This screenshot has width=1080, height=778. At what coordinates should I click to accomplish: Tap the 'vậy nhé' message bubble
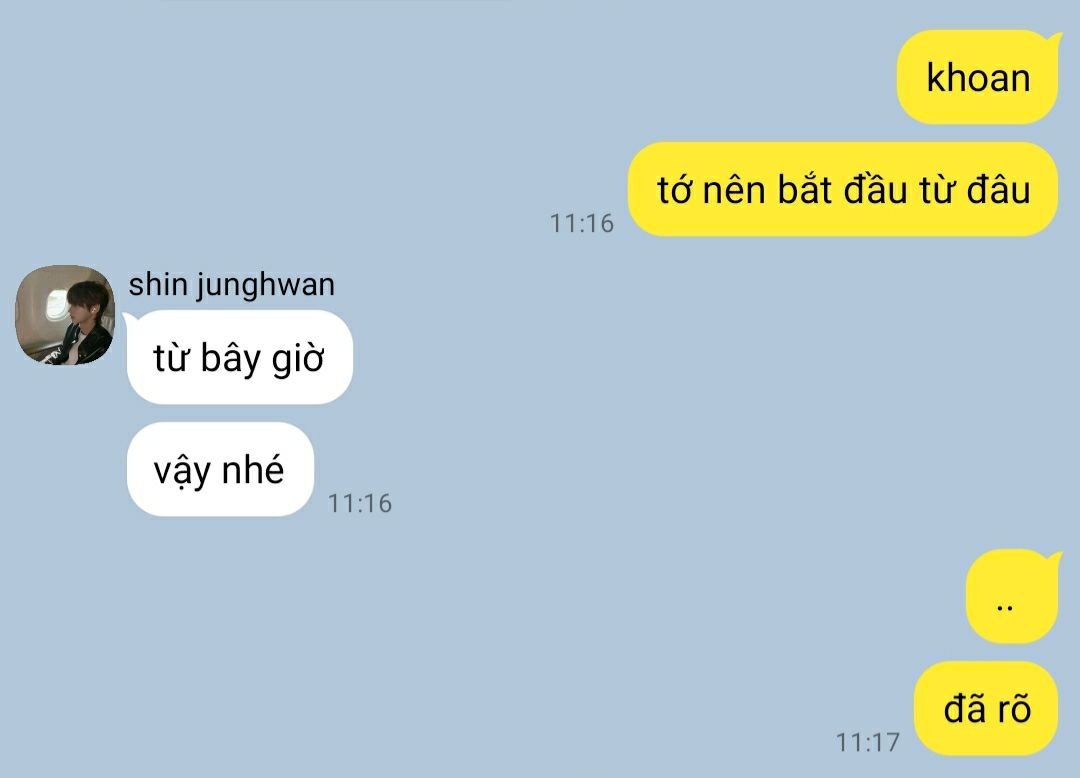coord(220,470)
